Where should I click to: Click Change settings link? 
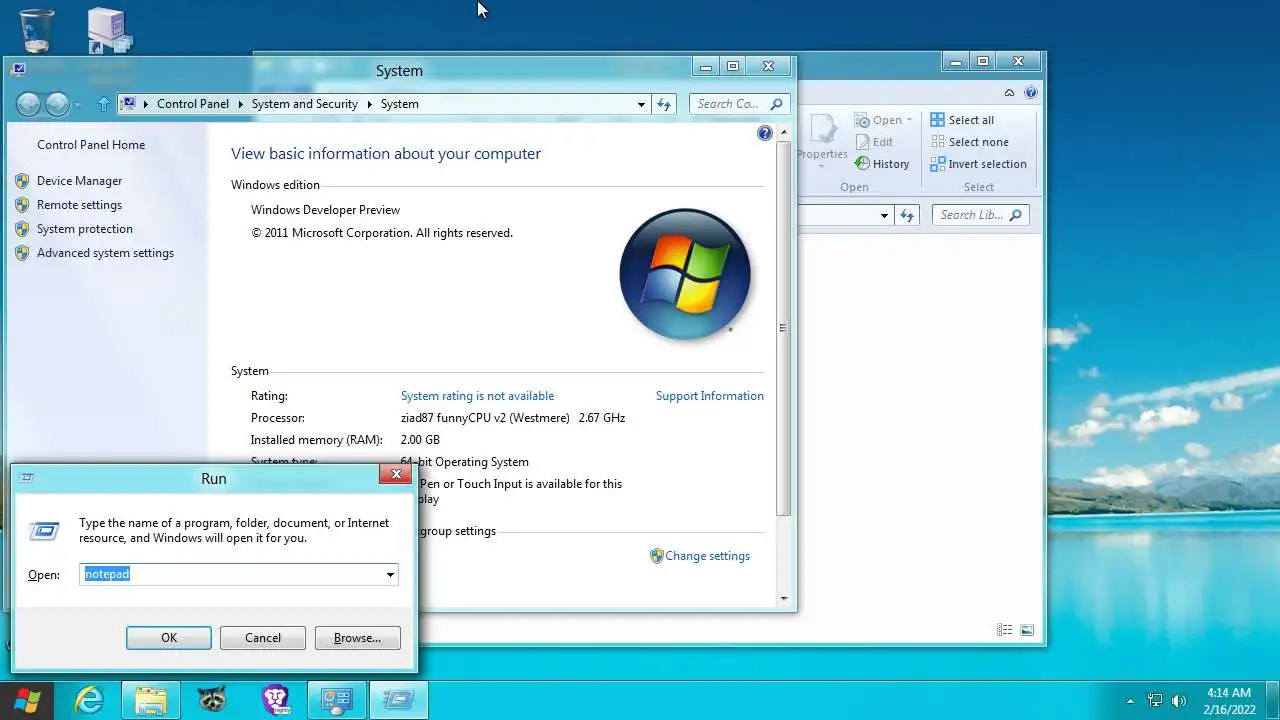coord(708,556)
